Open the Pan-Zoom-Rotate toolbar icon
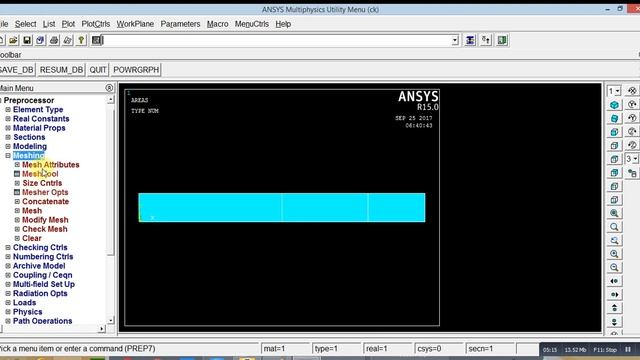Screen dimensions: 640x360 (x=40, y=40)
